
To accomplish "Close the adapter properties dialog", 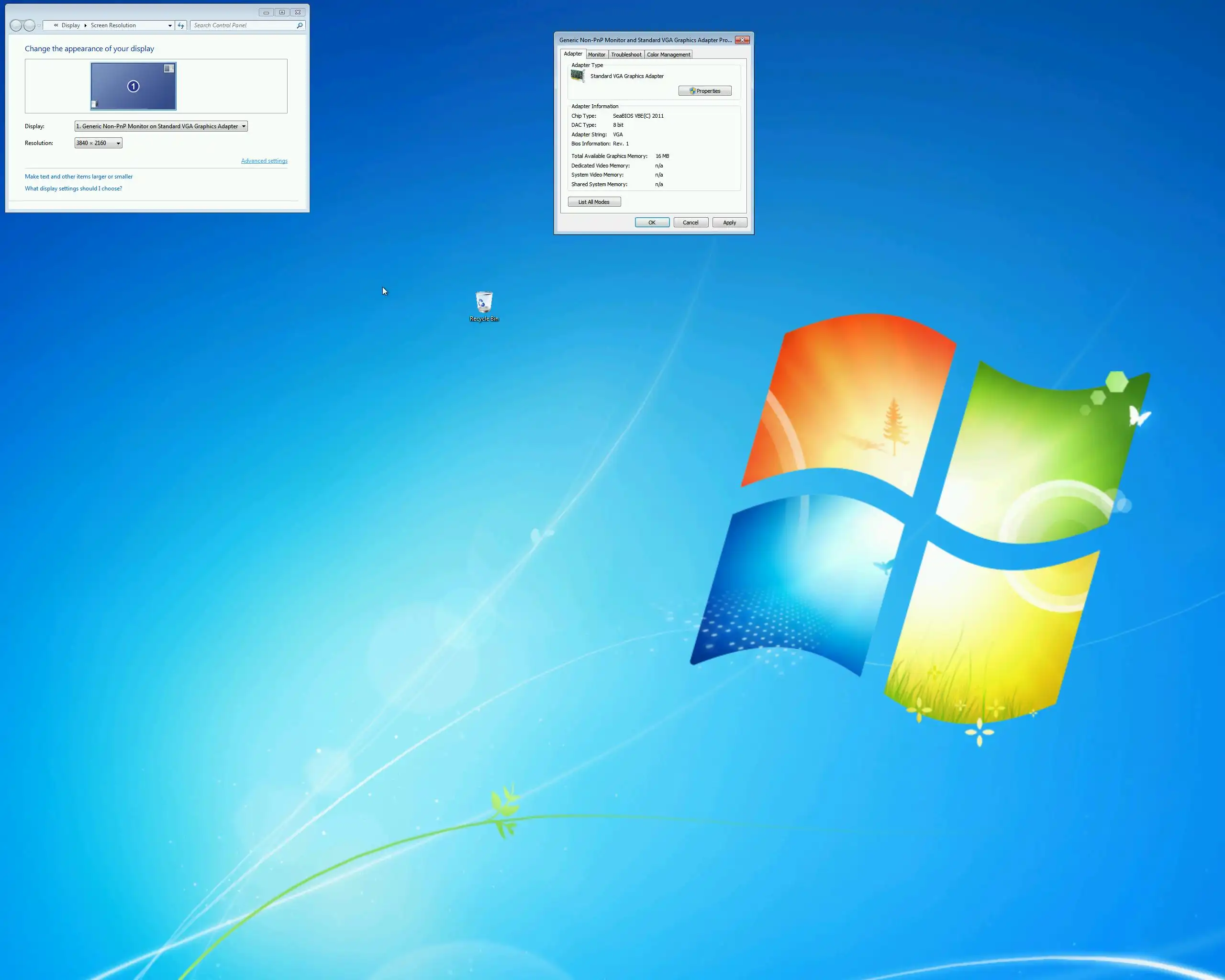I will click(x=742, y=40).
